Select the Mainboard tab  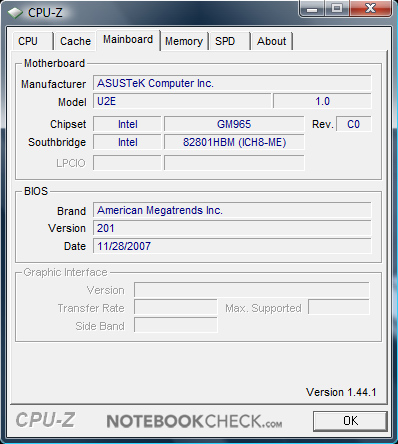[x=128, y=40]
